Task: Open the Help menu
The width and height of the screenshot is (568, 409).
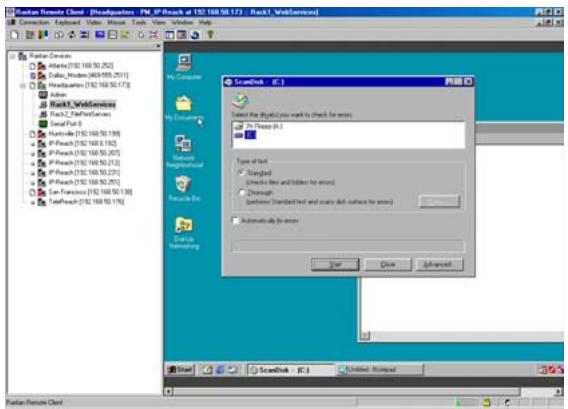Action: pyautogui.click(x=205, y=22)
